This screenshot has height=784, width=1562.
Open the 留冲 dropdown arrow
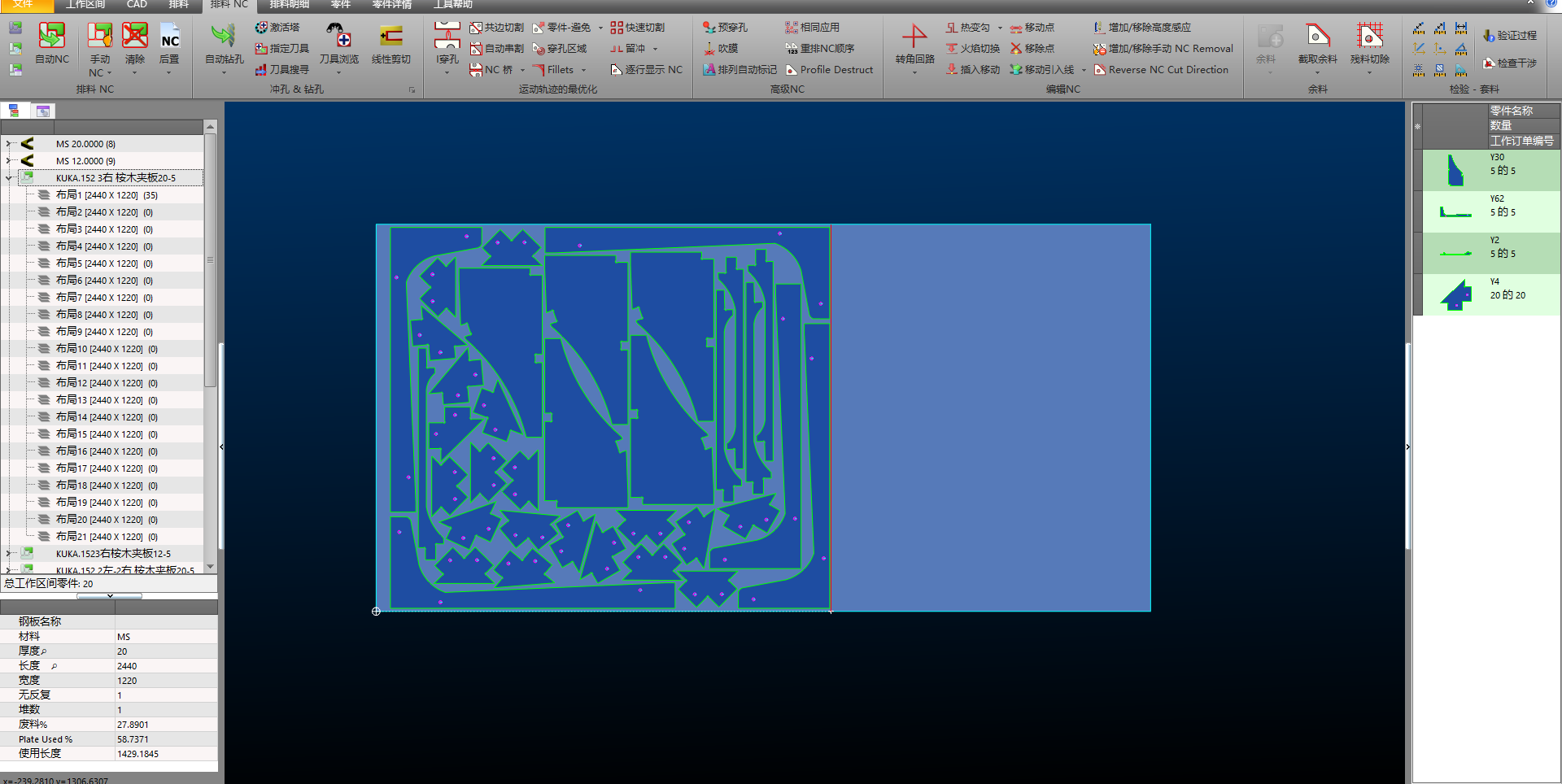click(x=654, y=49)
